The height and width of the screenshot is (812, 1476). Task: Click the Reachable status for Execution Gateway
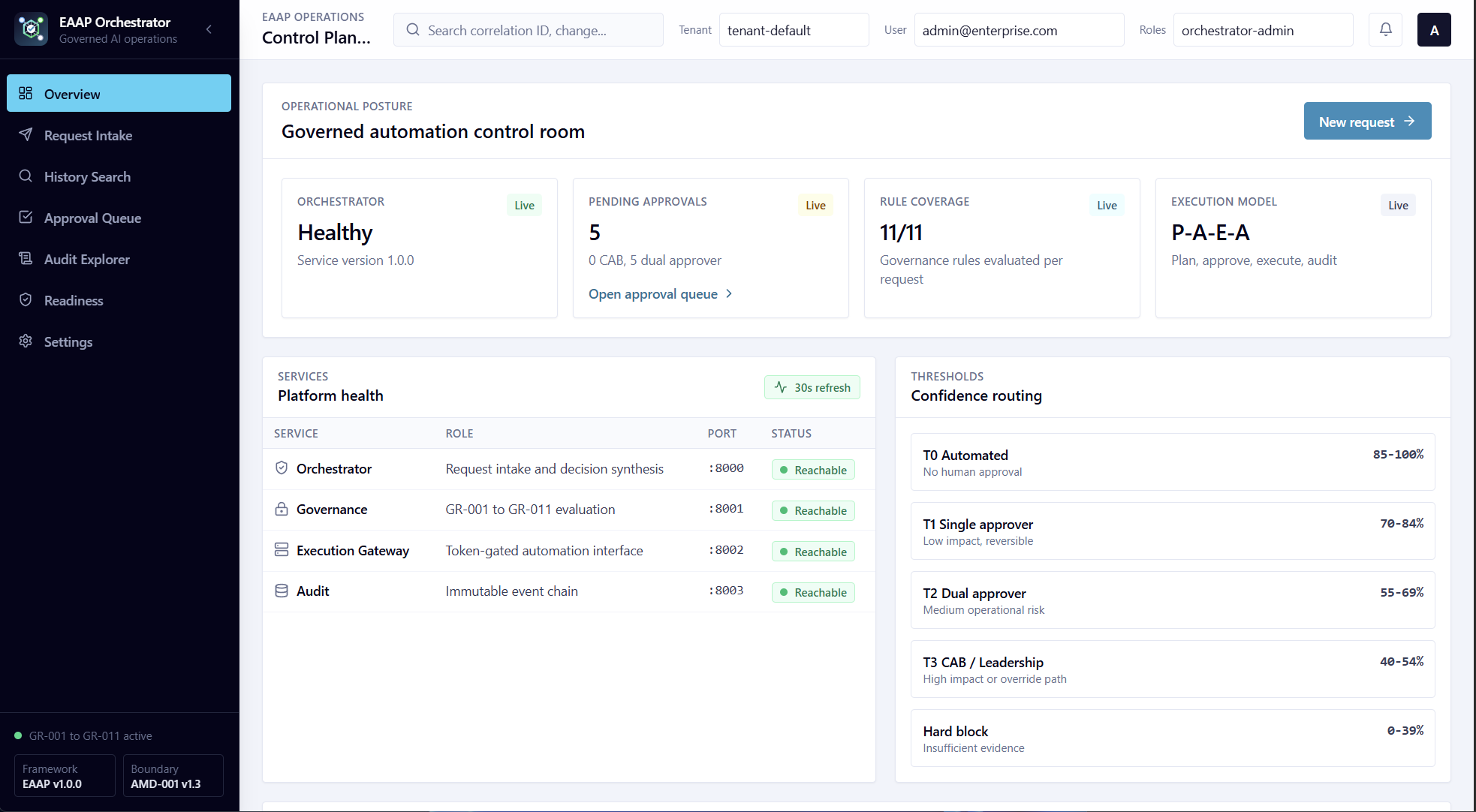pyautogui.click(x=813, y=552)
